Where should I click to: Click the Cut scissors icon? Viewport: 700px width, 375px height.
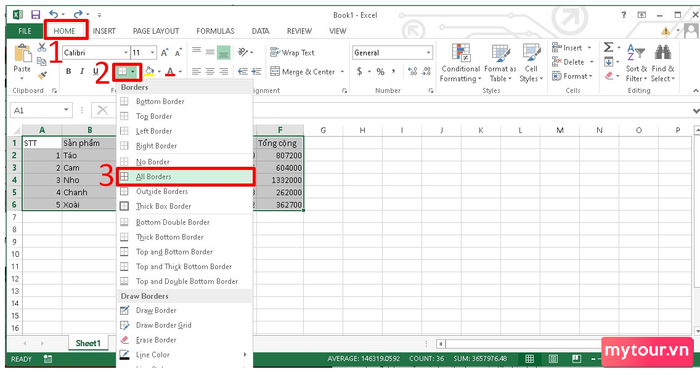(x=42, y=47)
